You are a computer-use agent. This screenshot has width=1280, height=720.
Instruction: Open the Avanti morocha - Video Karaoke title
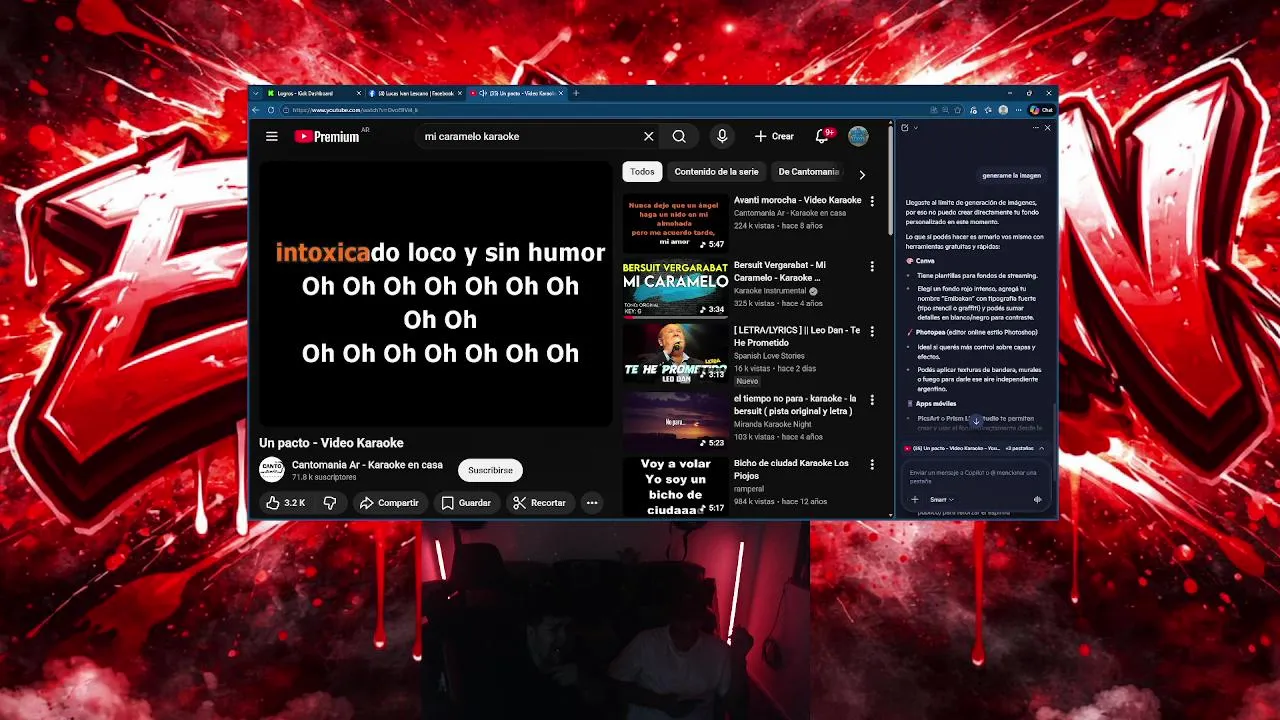click(797, 200)
